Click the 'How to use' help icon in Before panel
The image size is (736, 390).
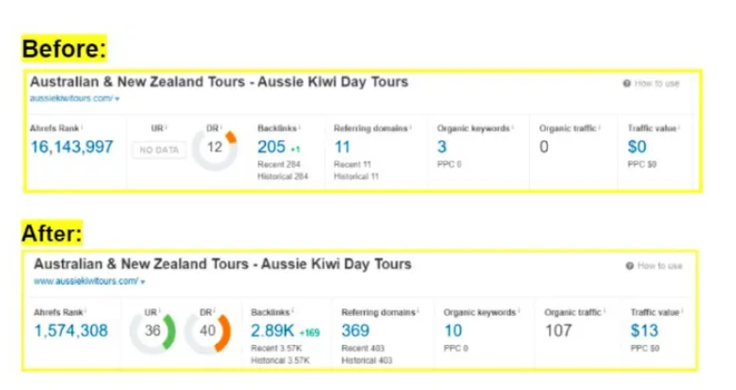click(x=627, y=84)
